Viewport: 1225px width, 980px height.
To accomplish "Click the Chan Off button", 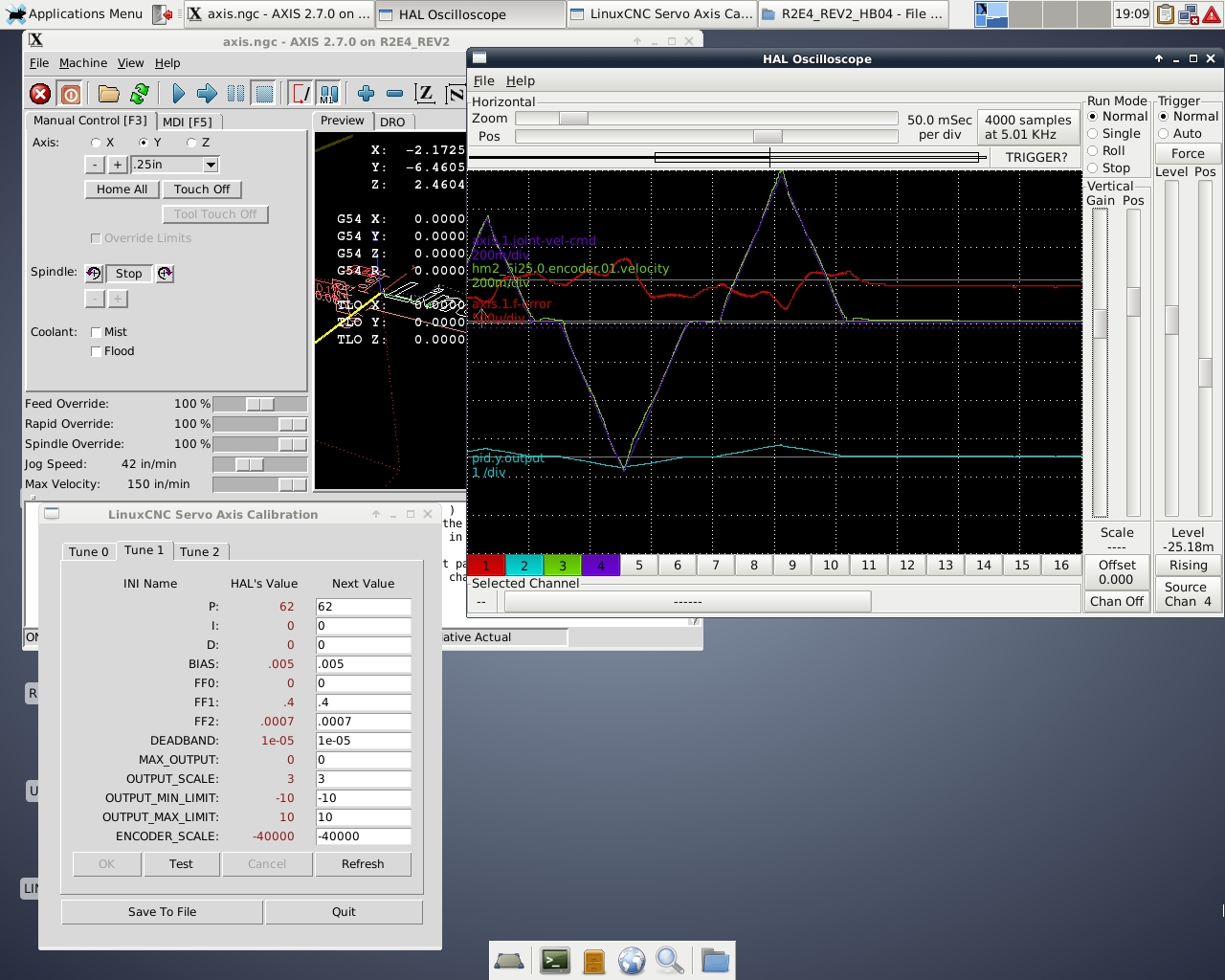I will (x=1117, y=602).
